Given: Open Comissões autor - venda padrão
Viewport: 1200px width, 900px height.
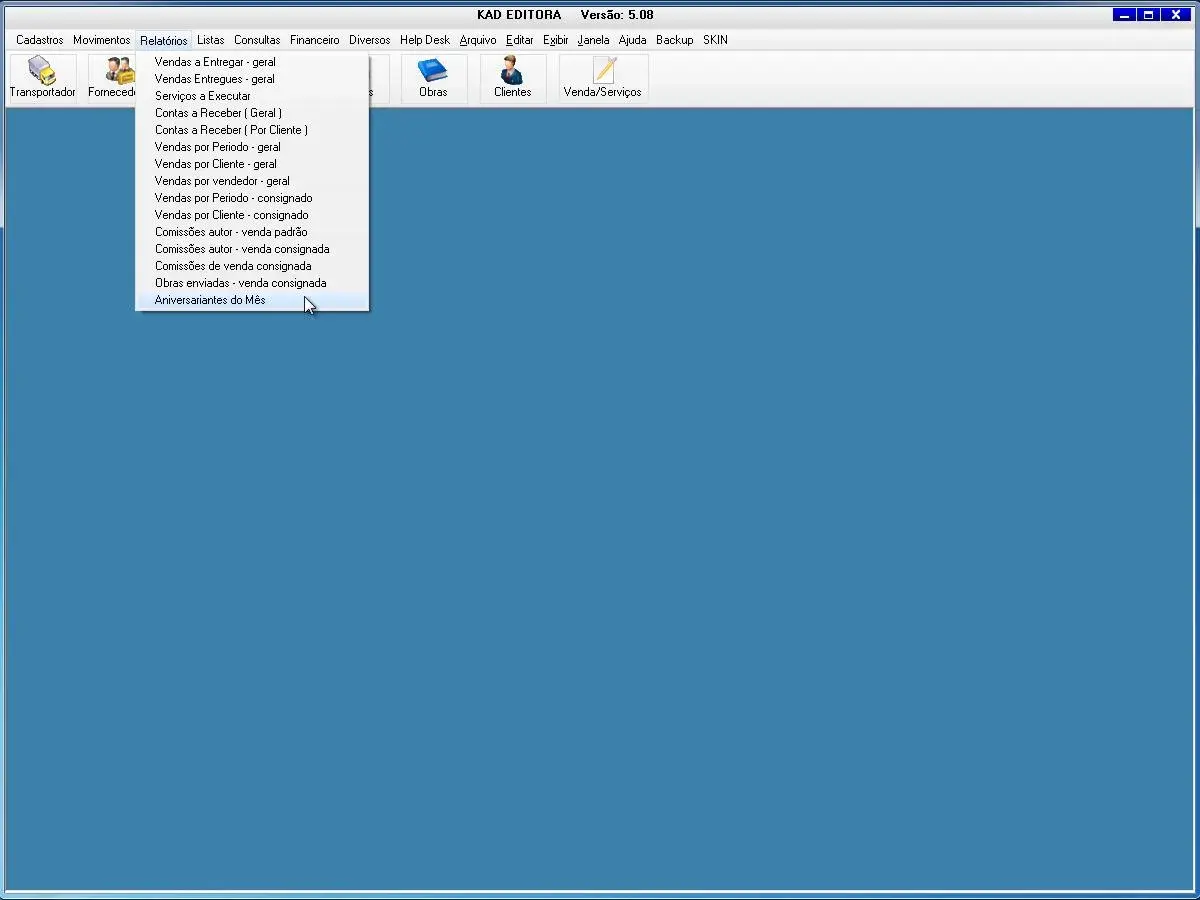Looking at the screenshot, I should (x=231, y=232).
